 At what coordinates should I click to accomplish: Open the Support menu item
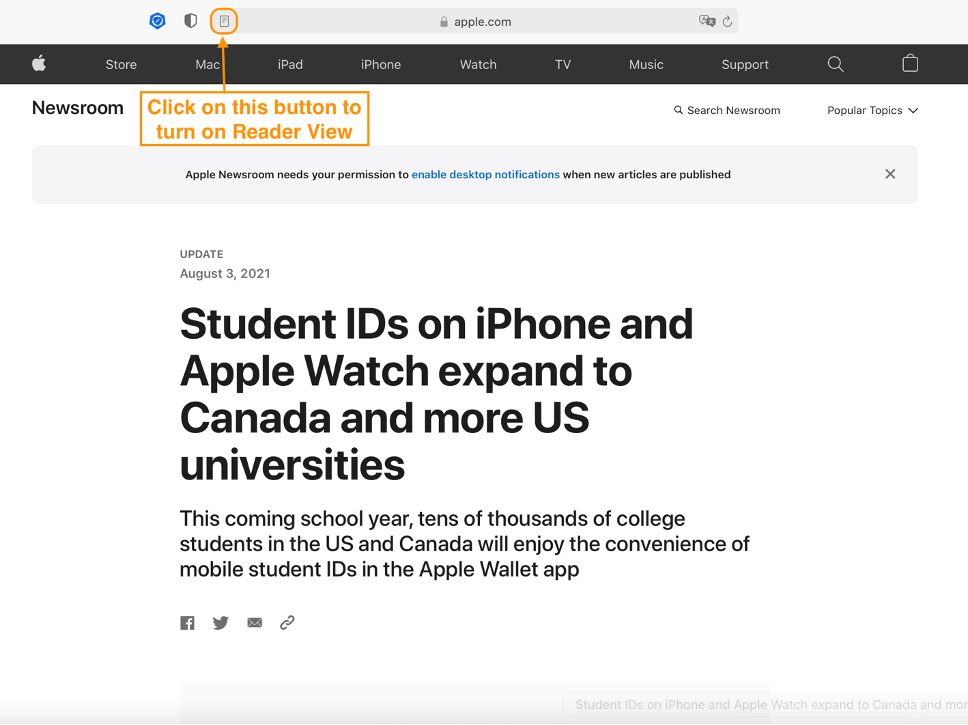pyautogui.click(x=745, y=64)
